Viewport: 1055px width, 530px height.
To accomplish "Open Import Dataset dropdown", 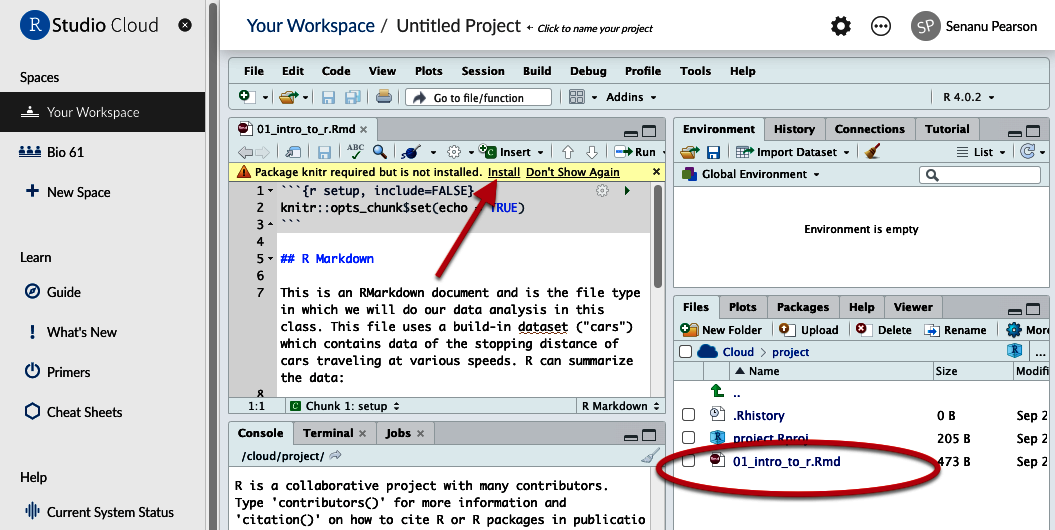I will coord(793,152).
